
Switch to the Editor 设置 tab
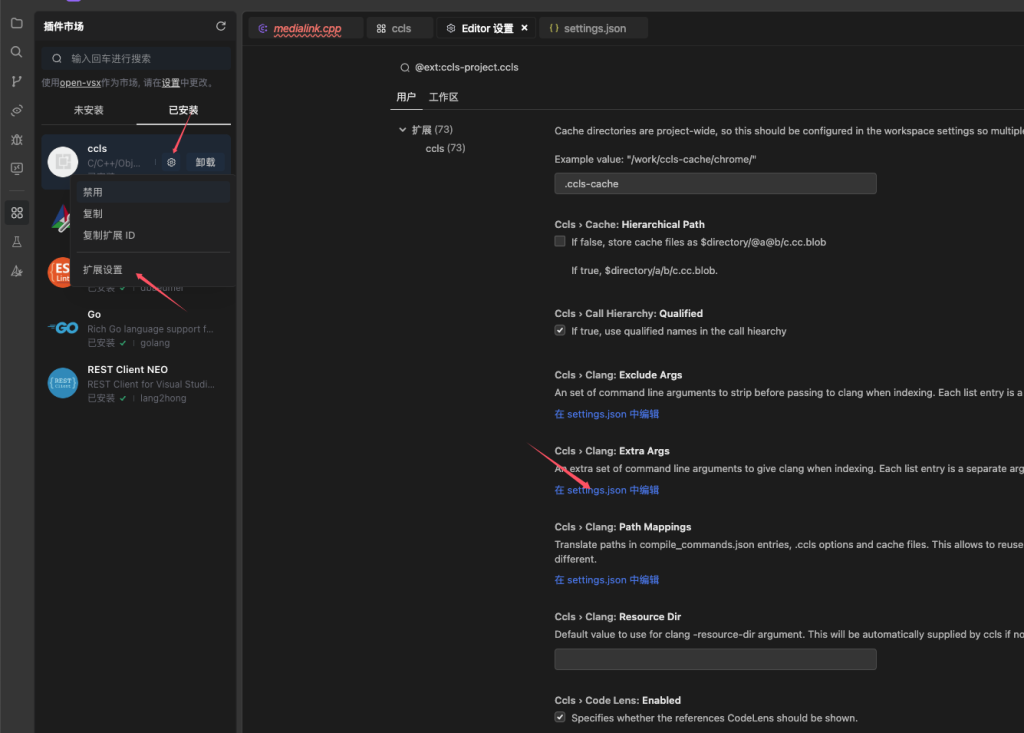pos(486,28)
